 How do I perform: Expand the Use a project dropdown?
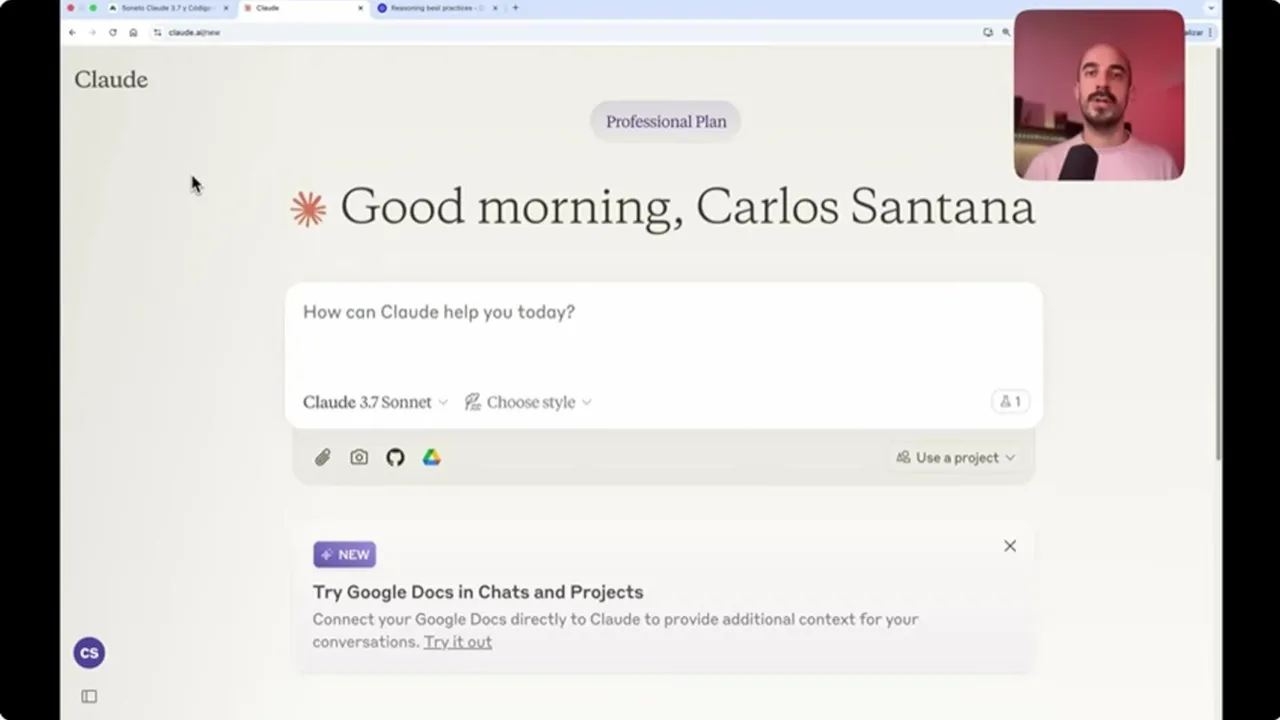click(956, 457)
